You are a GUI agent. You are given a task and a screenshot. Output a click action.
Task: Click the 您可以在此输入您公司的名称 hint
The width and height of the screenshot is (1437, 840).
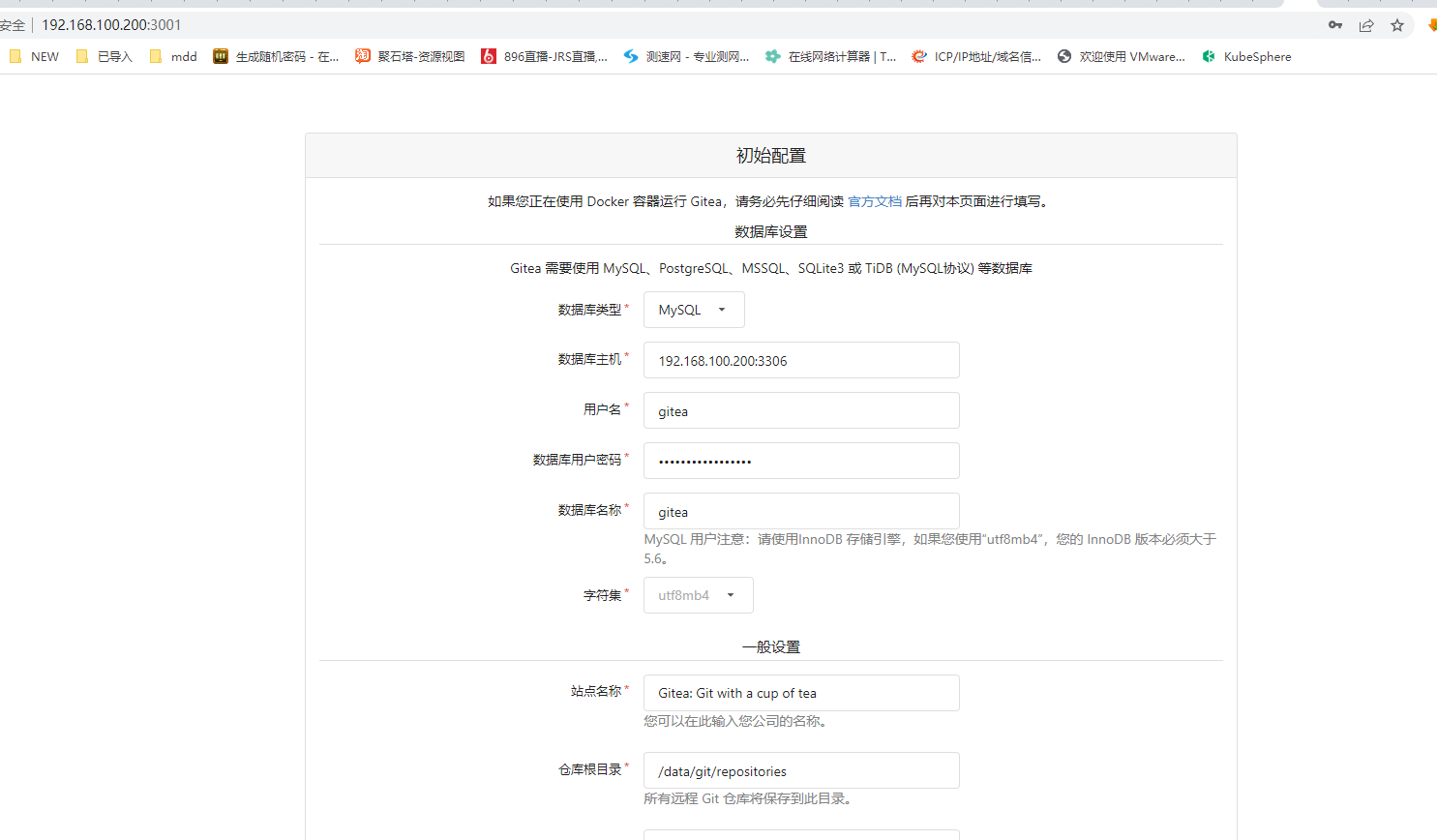point(735,721)
